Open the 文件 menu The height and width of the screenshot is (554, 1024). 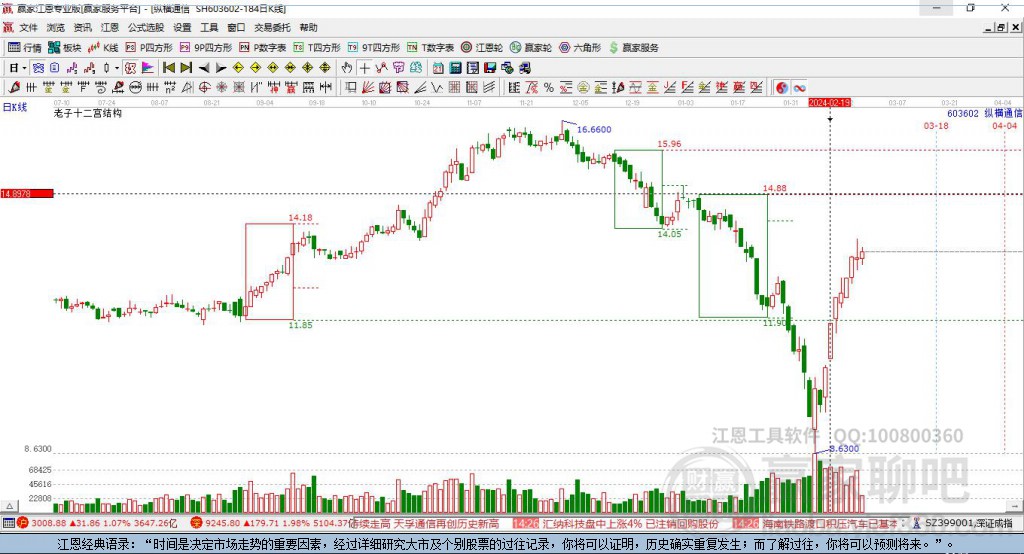(29, 27)
